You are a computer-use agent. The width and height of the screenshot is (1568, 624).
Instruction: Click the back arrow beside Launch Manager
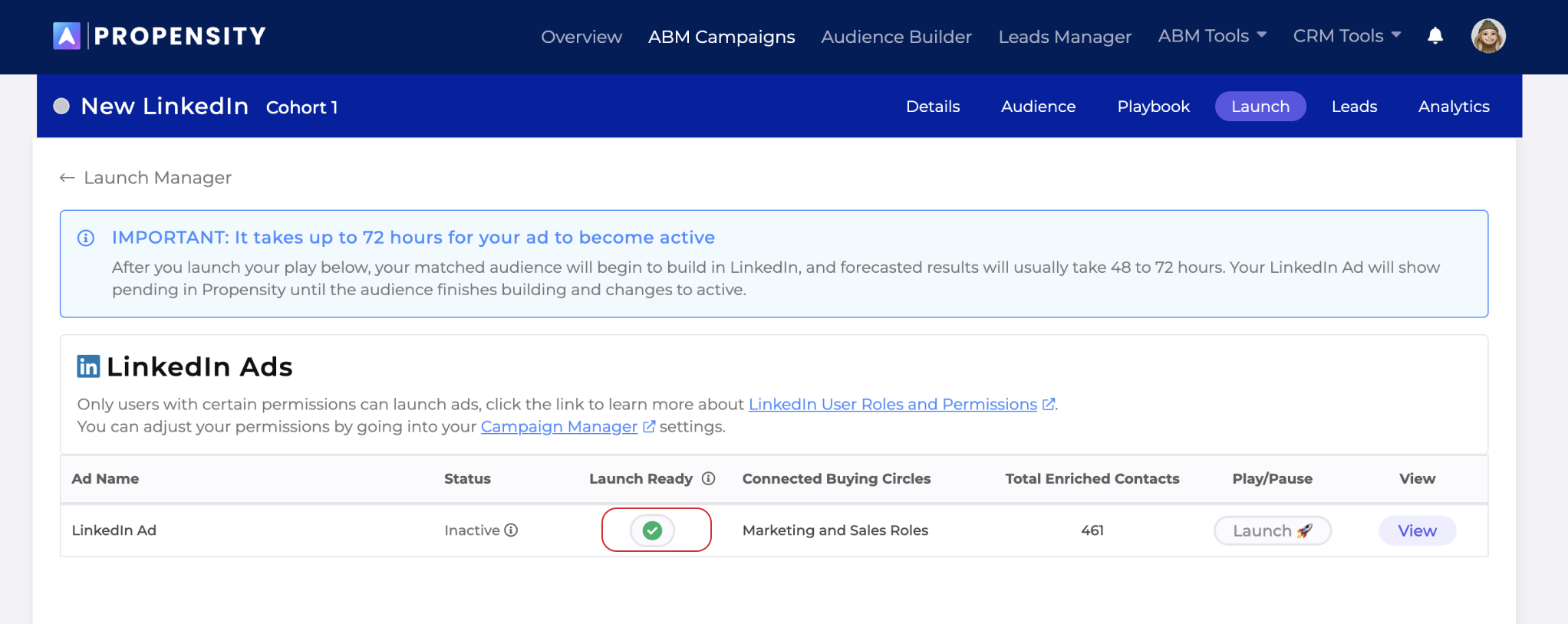tap(68, 178)
